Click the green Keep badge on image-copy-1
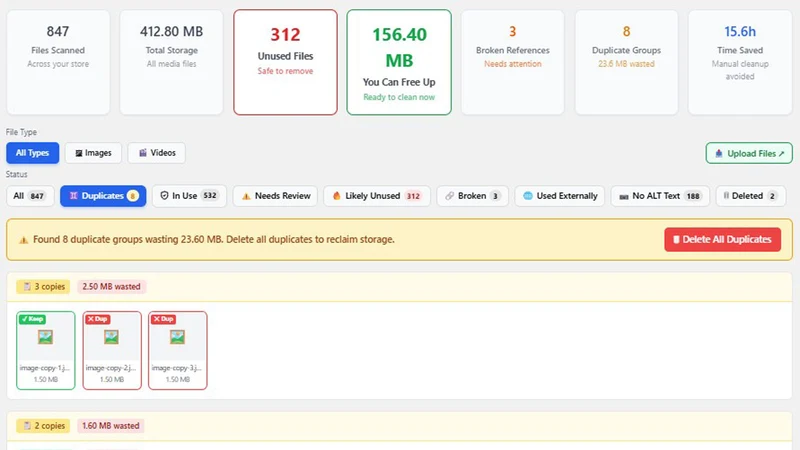 coord(32,319)
